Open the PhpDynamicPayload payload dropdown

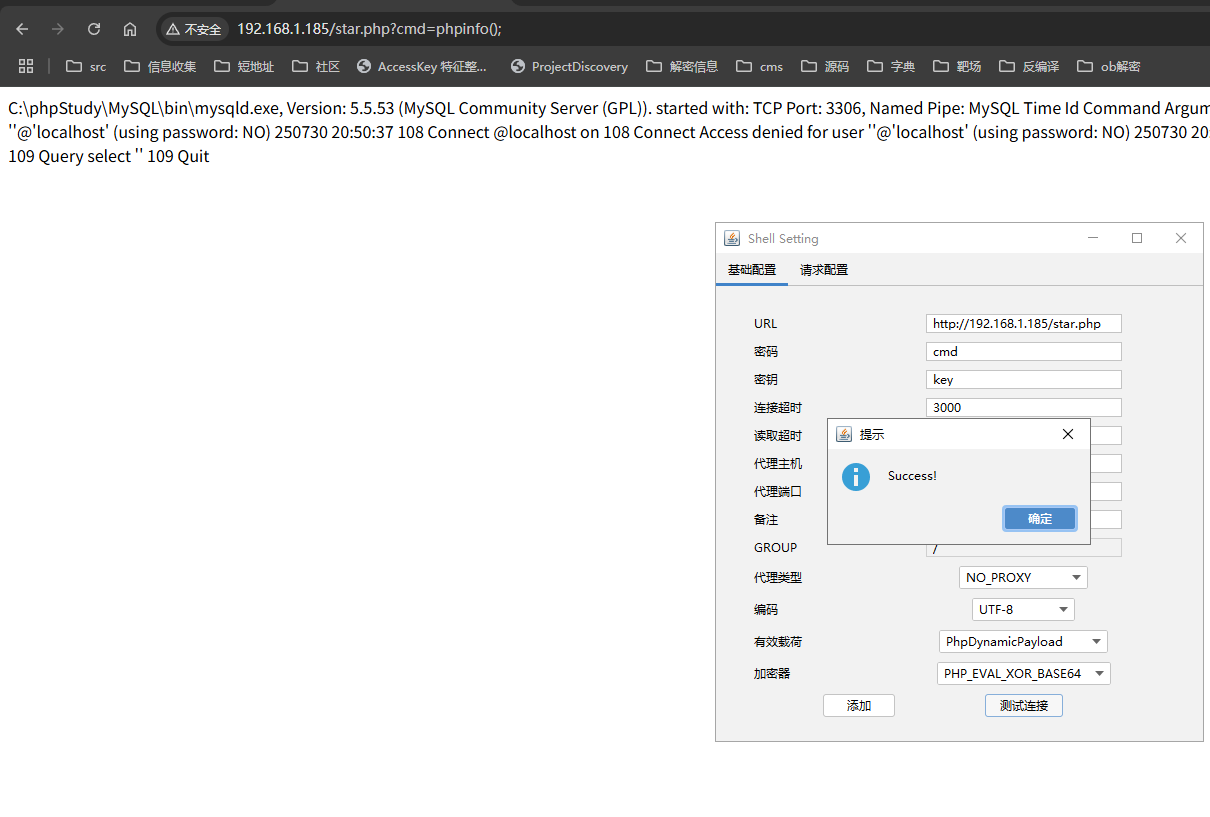pyautogui.click(x=1023, y=641)
